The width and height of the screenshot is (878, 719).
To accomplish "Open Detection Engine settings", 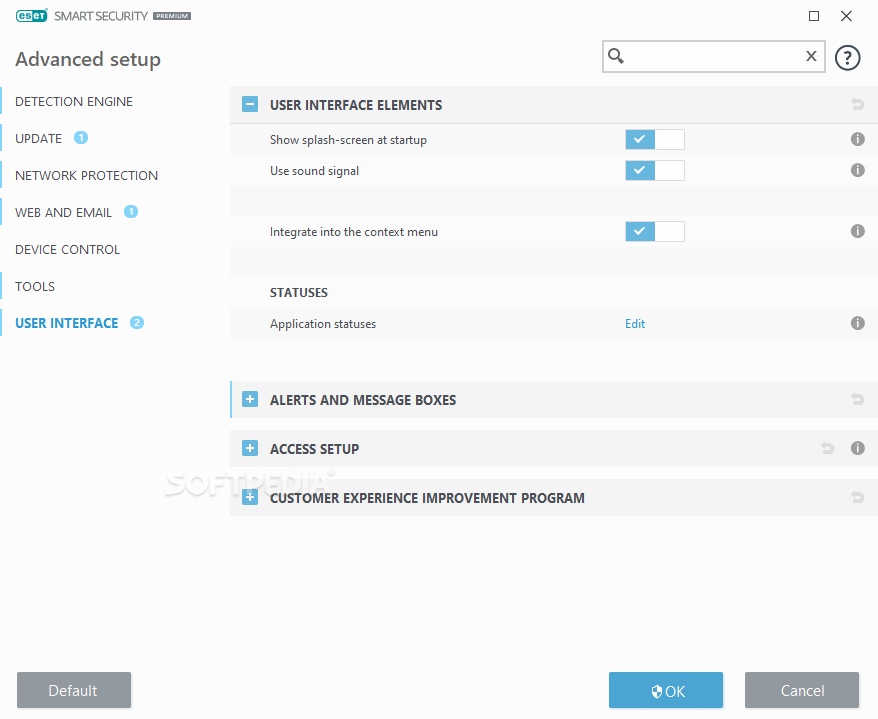I will pyautogui.click(x=74, y=101).
